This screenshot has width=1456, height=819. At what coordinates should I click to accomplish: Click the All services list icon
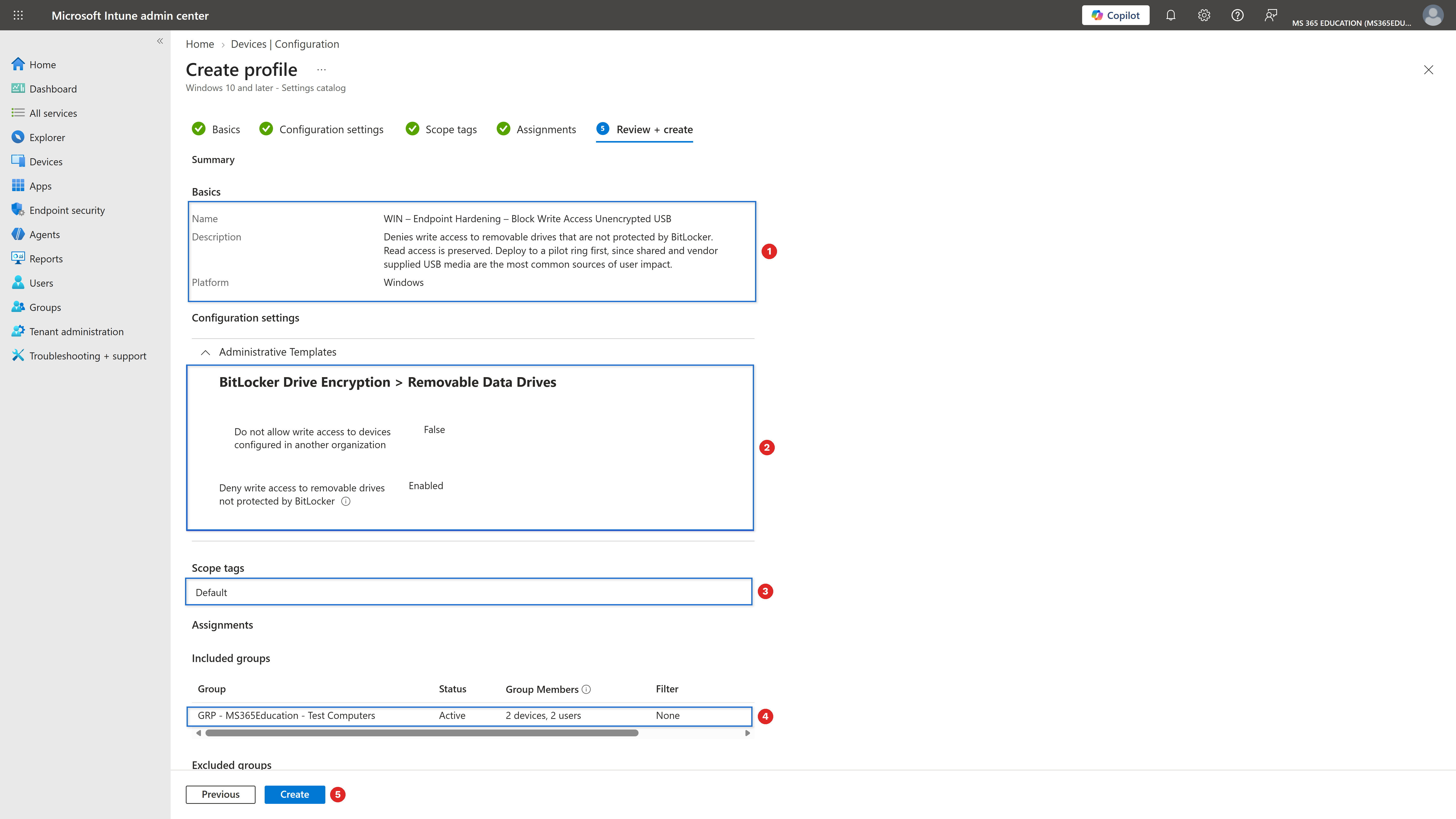coord(18,112)
